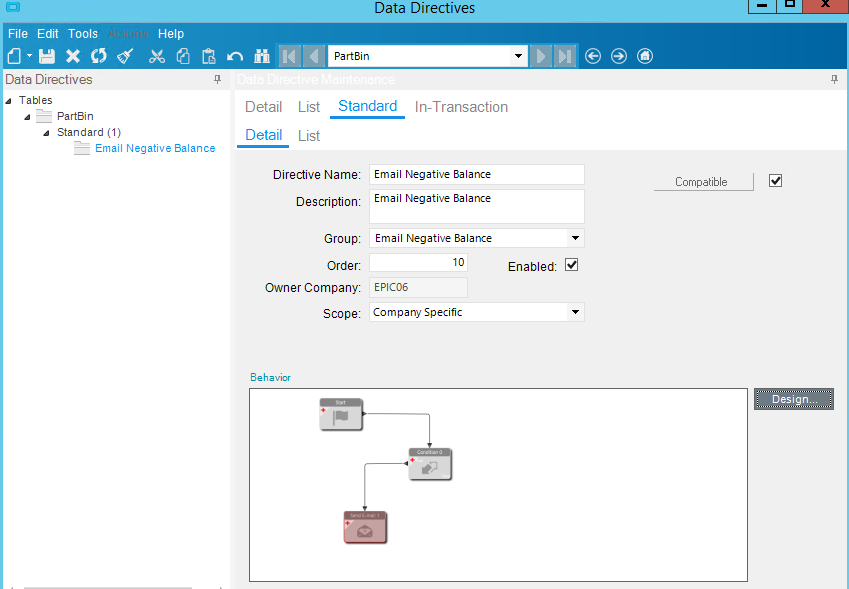The width and height of the screenshot is (849, 589).
Task: Click the Tables root tree label
Action: coord(36,100)
